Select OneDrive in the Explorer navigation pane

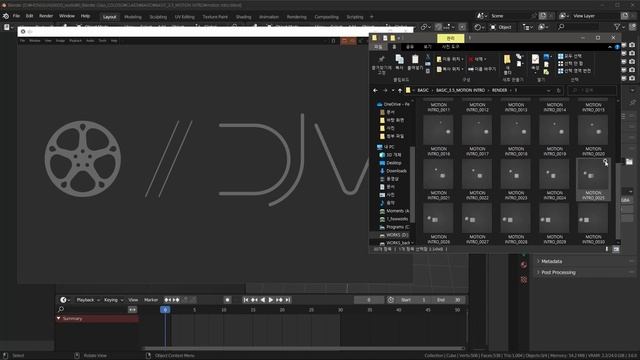click(393, 104)
